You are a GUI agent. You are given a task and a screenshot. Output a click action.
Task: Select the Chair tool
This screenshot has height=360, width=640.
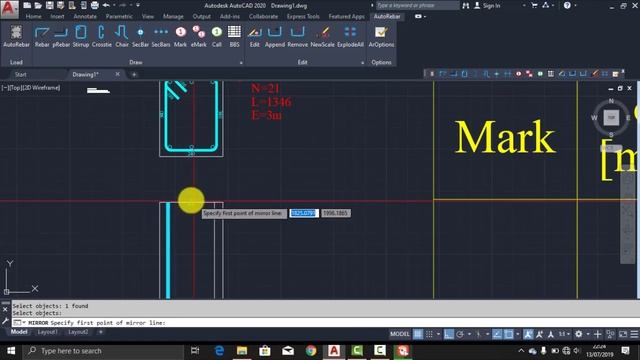[x=122, y=37]
